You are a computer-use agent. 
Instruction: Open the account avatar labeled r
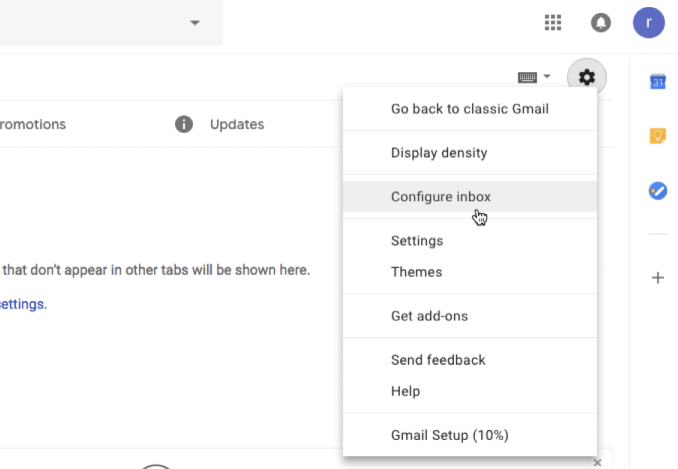tap(649, 22)
